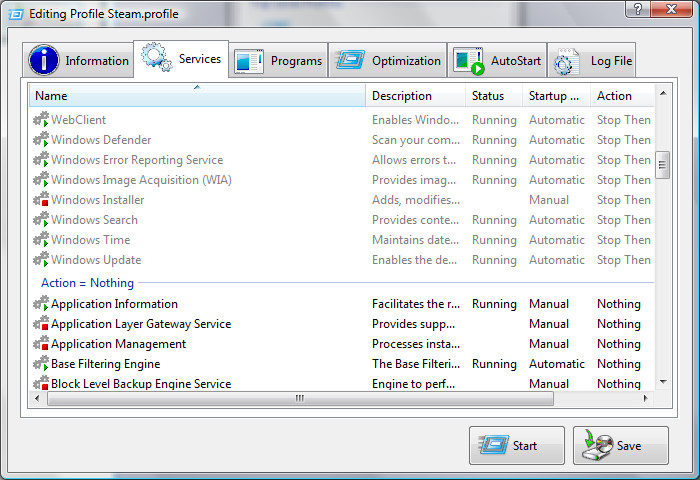Click Stop Then action for Windows Update
This screenshot has width=700, height=480.
click(x=624, y=260)
